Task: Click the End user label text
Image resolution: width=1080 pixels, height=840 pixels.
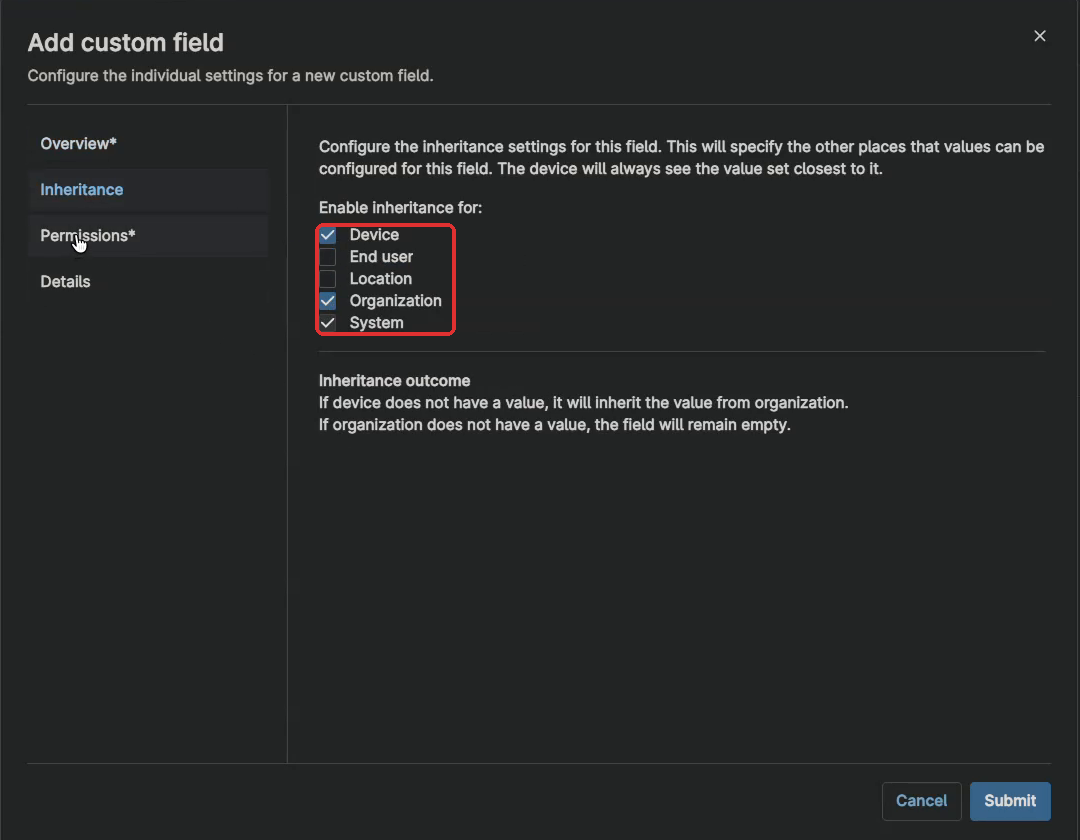Action: (381, 257)
